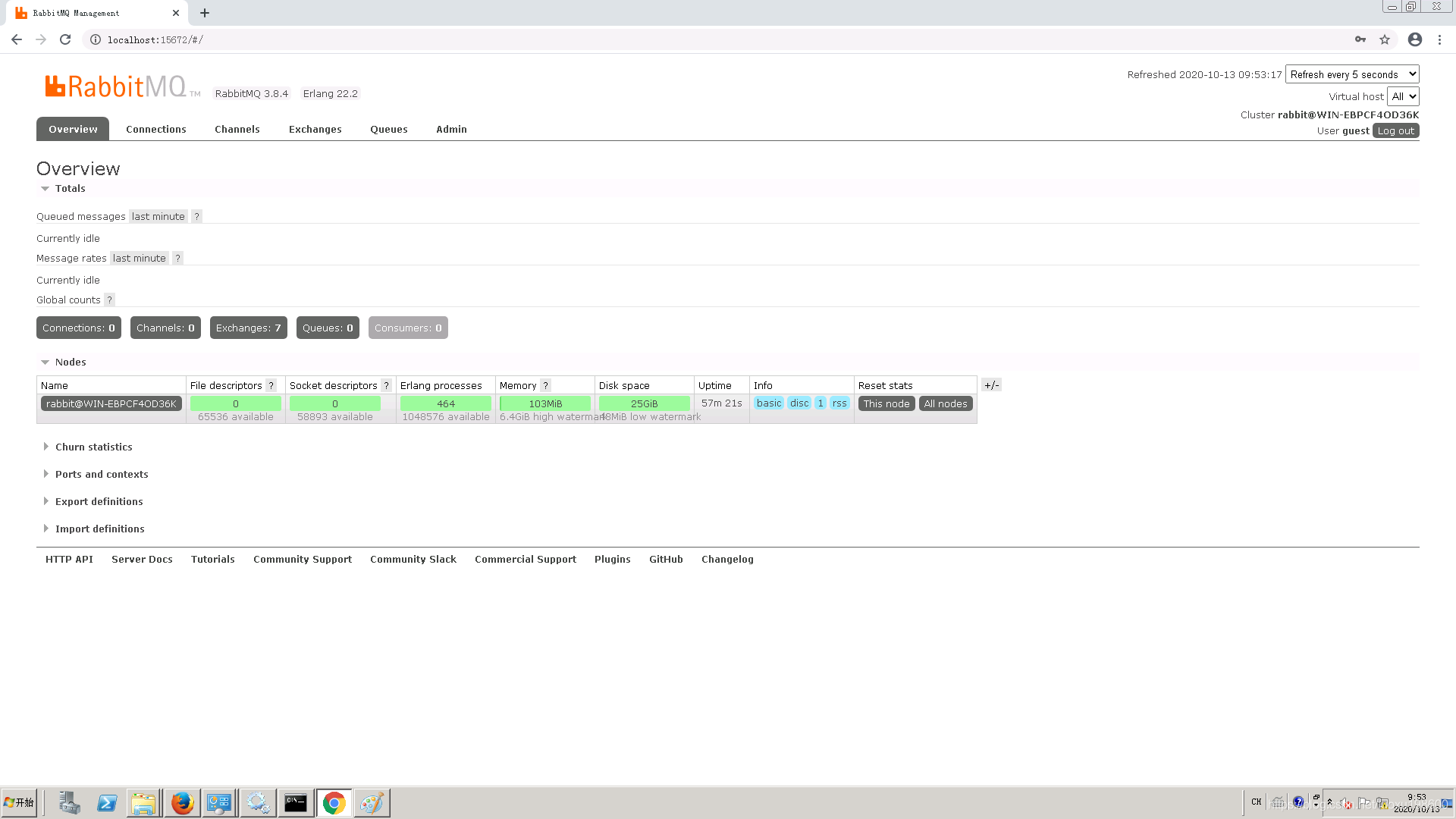Open the Refresh every 5 seconds dropdown
This screenshot has height=819, width=1456.
[x=1351, y=74]
